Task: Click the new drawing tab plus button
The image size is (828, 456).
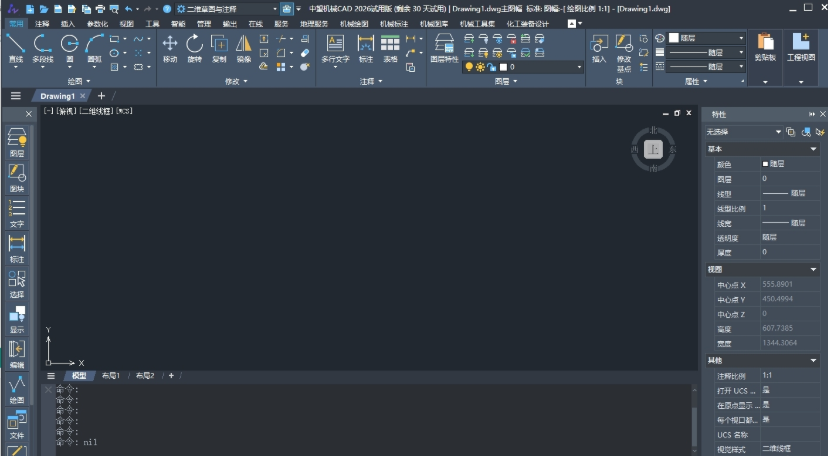Action: tap(101, 96)
